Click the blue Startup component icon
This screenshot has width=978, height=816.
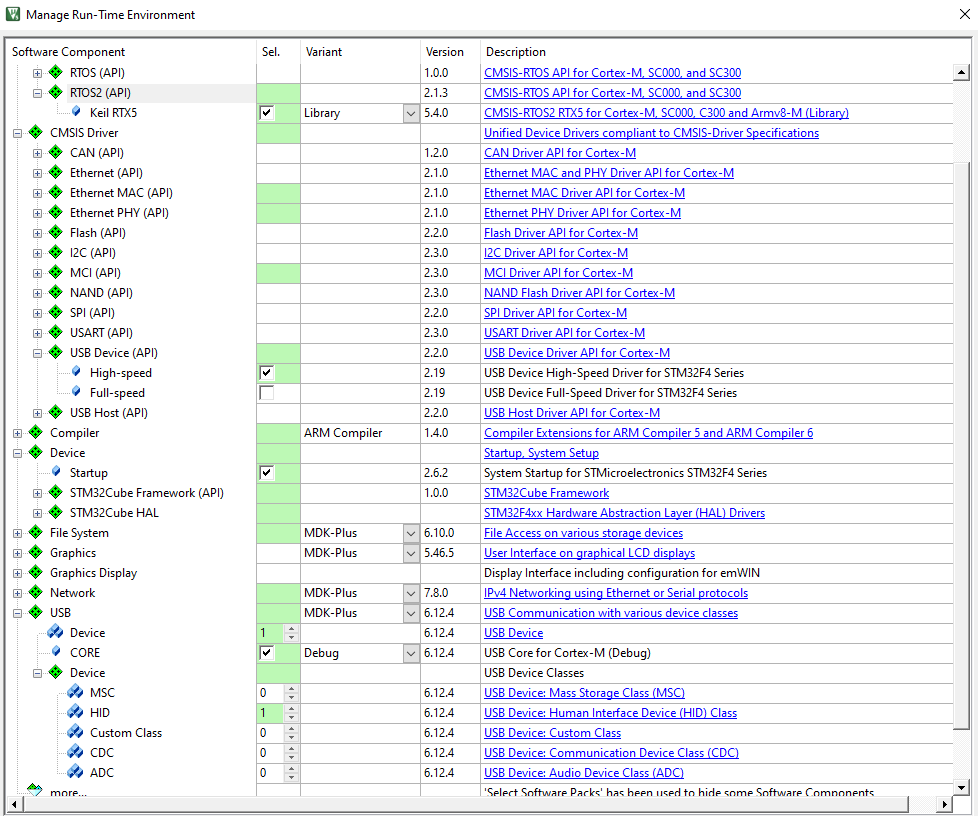[x=56, y=472]
